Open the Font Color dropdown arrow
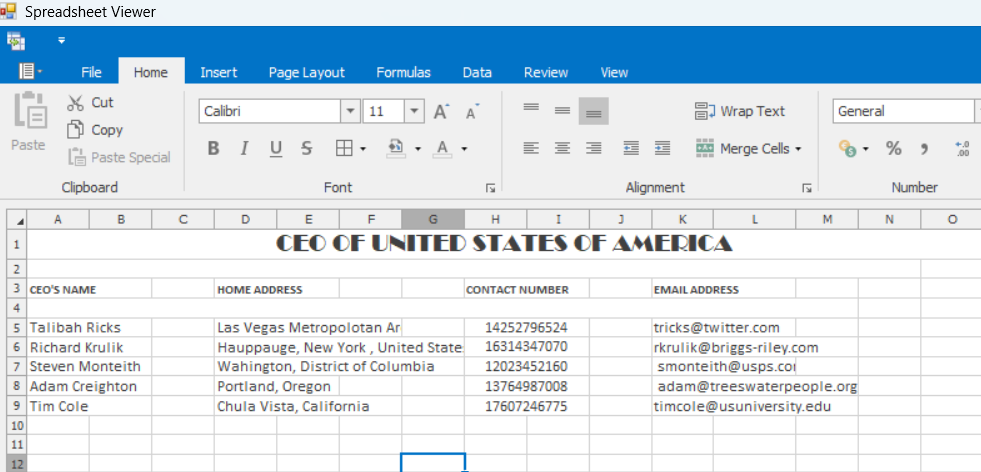 [464, 149]
